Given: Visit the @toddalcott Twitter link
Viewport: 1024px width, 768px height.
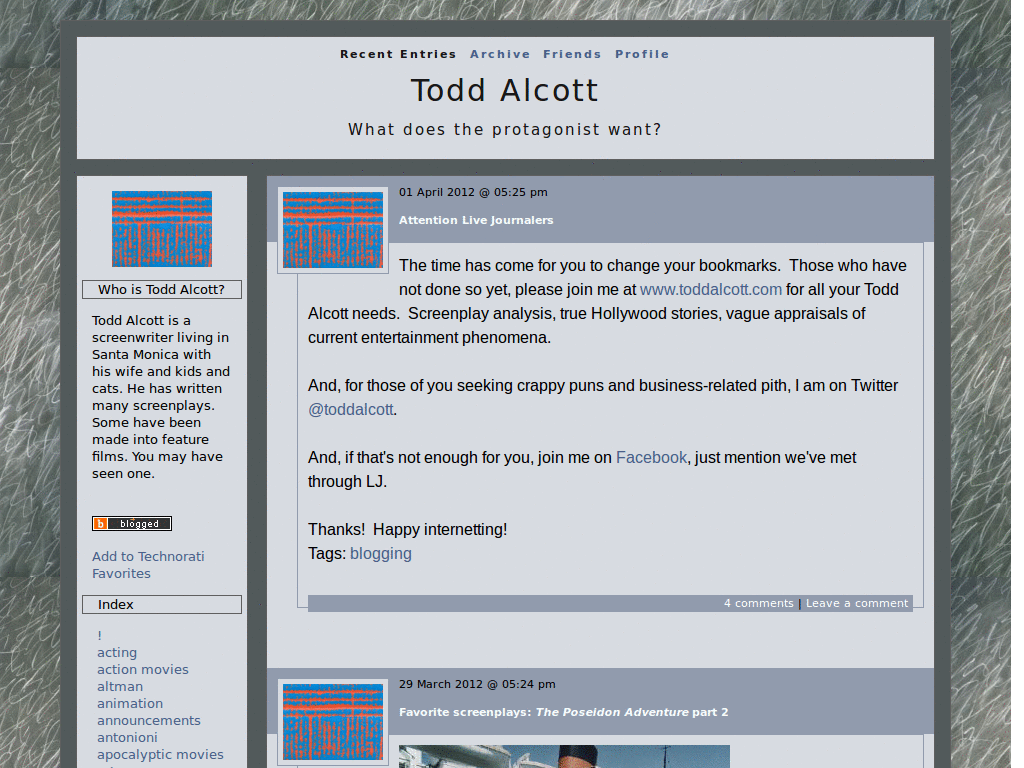Looking at the screenshot, I should [351, 409].
